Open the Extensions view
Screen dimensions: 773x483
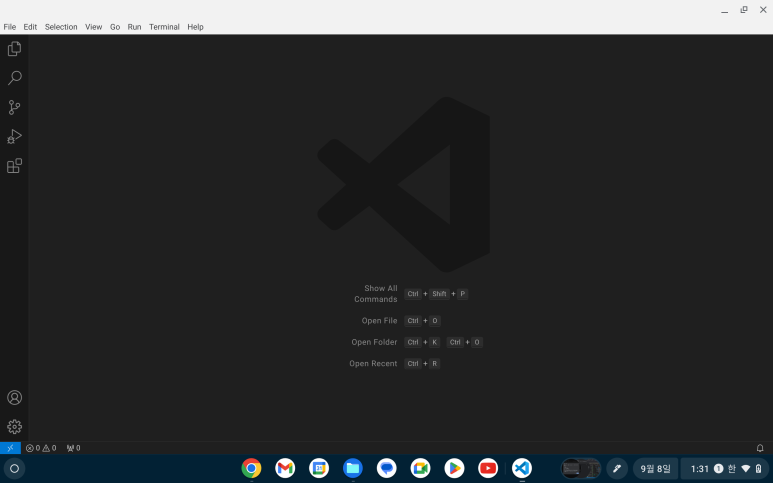coord(14,166)
